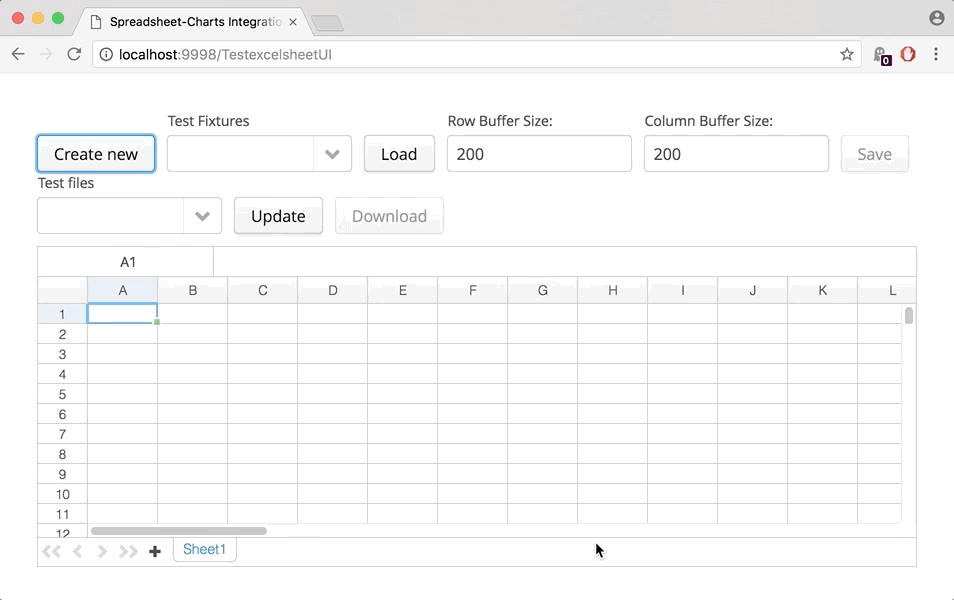The image size is (954, 600).
Task: Open the extension icon with 0 badge
Action: (882, 55)
